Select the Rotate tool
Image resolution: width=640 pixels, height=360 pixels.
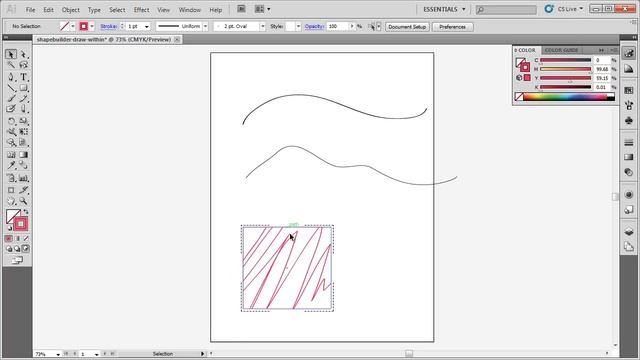[x=11, y=121]
